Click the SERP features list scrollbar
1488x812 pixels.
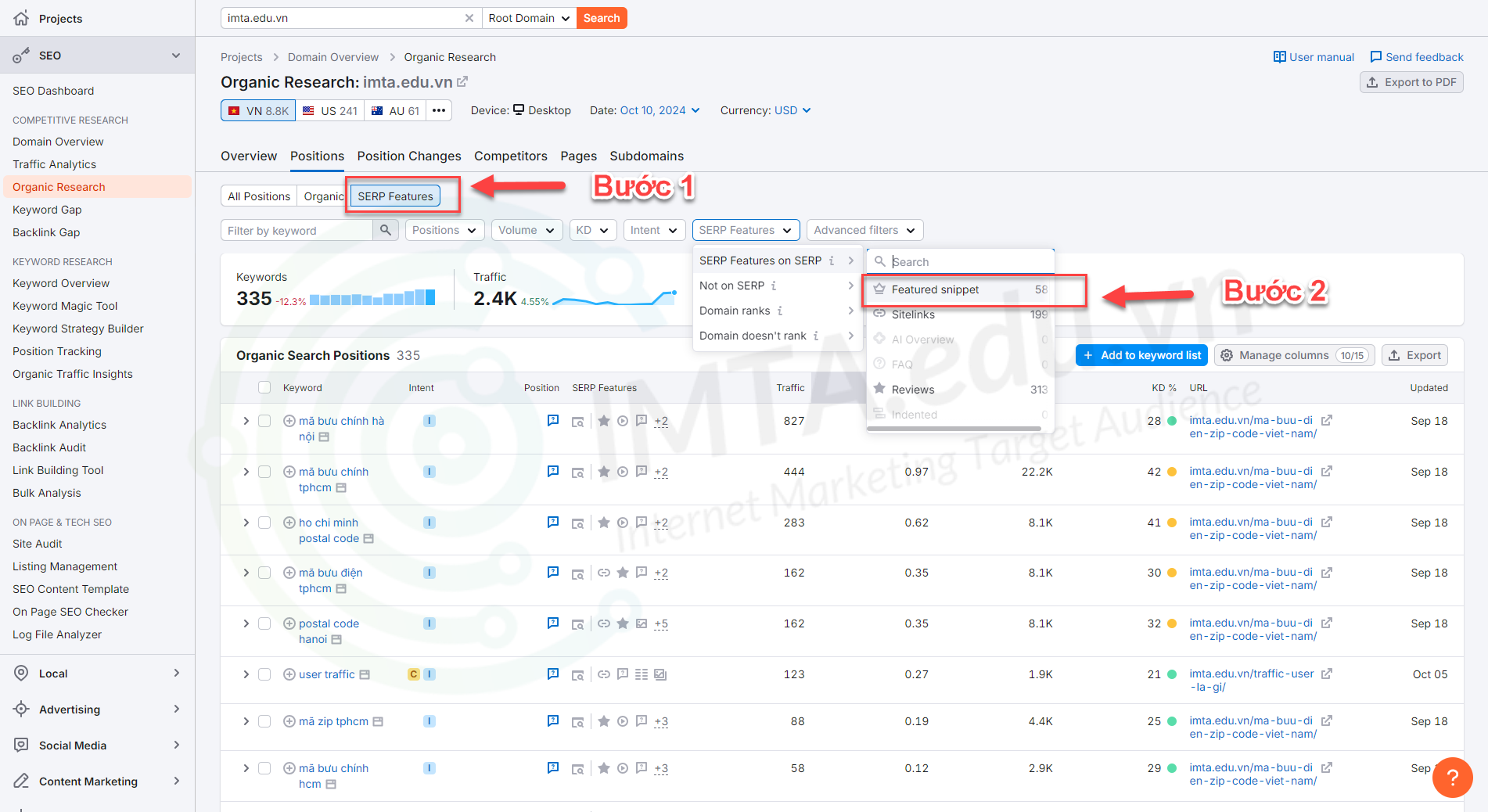click(x=954, y=429)
